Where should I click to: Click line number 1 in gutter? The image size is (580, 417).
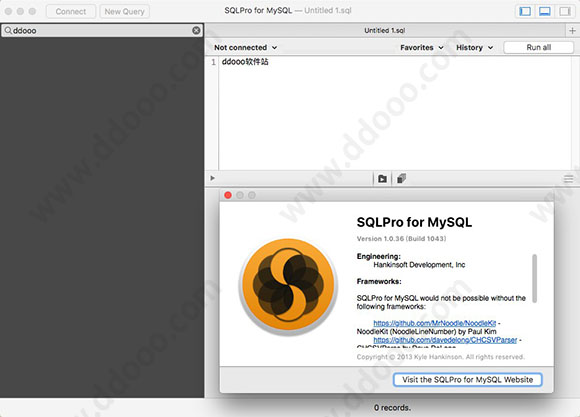[213, 62]
